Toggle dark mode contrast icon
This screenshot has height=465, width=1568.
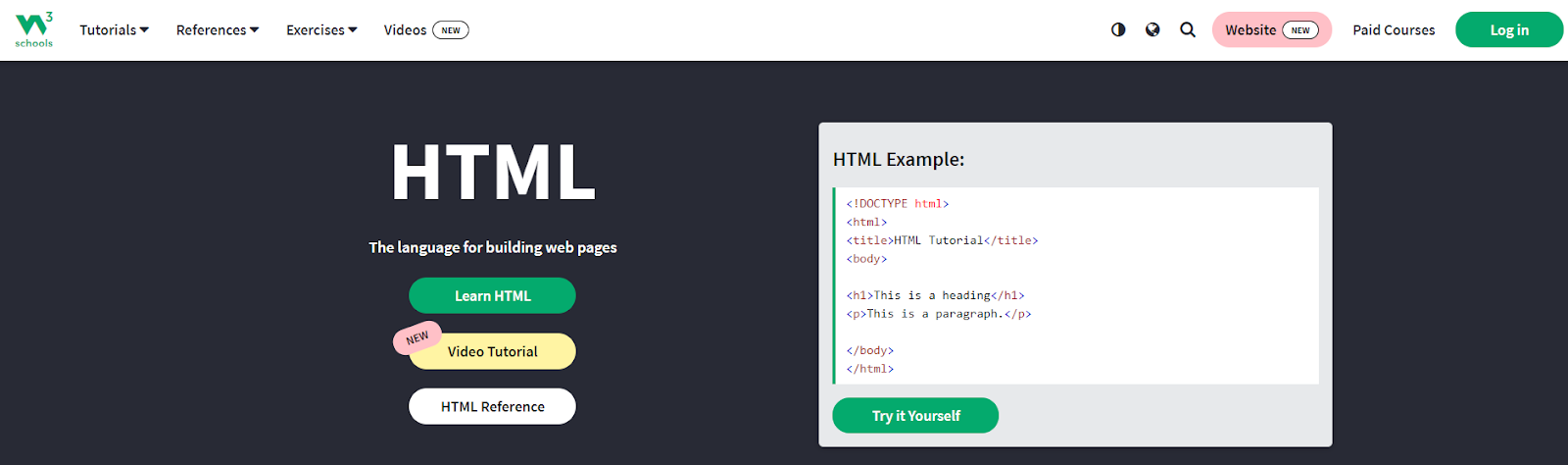coord(1118,29)
